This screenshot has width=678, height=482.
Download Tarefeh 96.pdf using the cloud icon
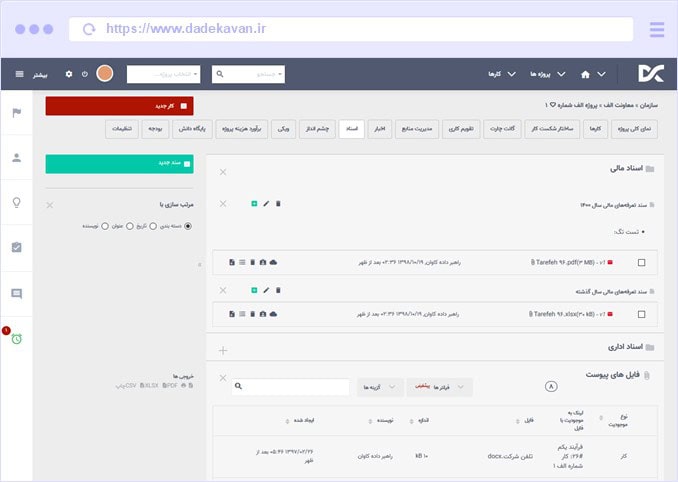coord(274,262)
